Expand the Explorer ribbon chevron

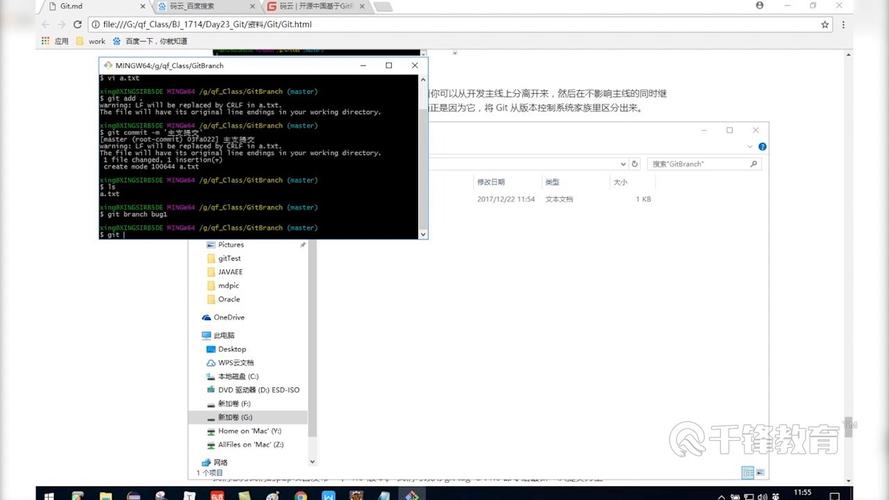pos(750,147)
